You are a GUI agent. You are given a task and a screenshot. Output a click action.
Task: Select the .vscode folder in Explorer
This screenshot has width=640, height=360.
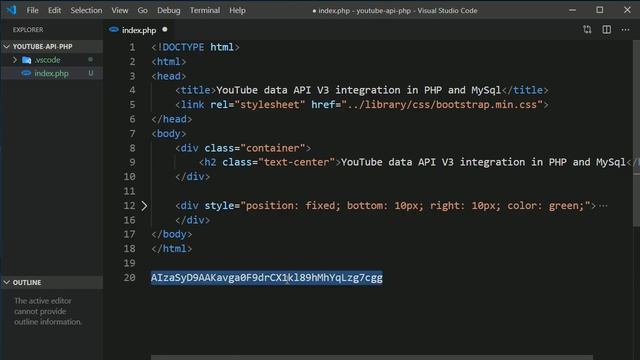click(51, 60)
